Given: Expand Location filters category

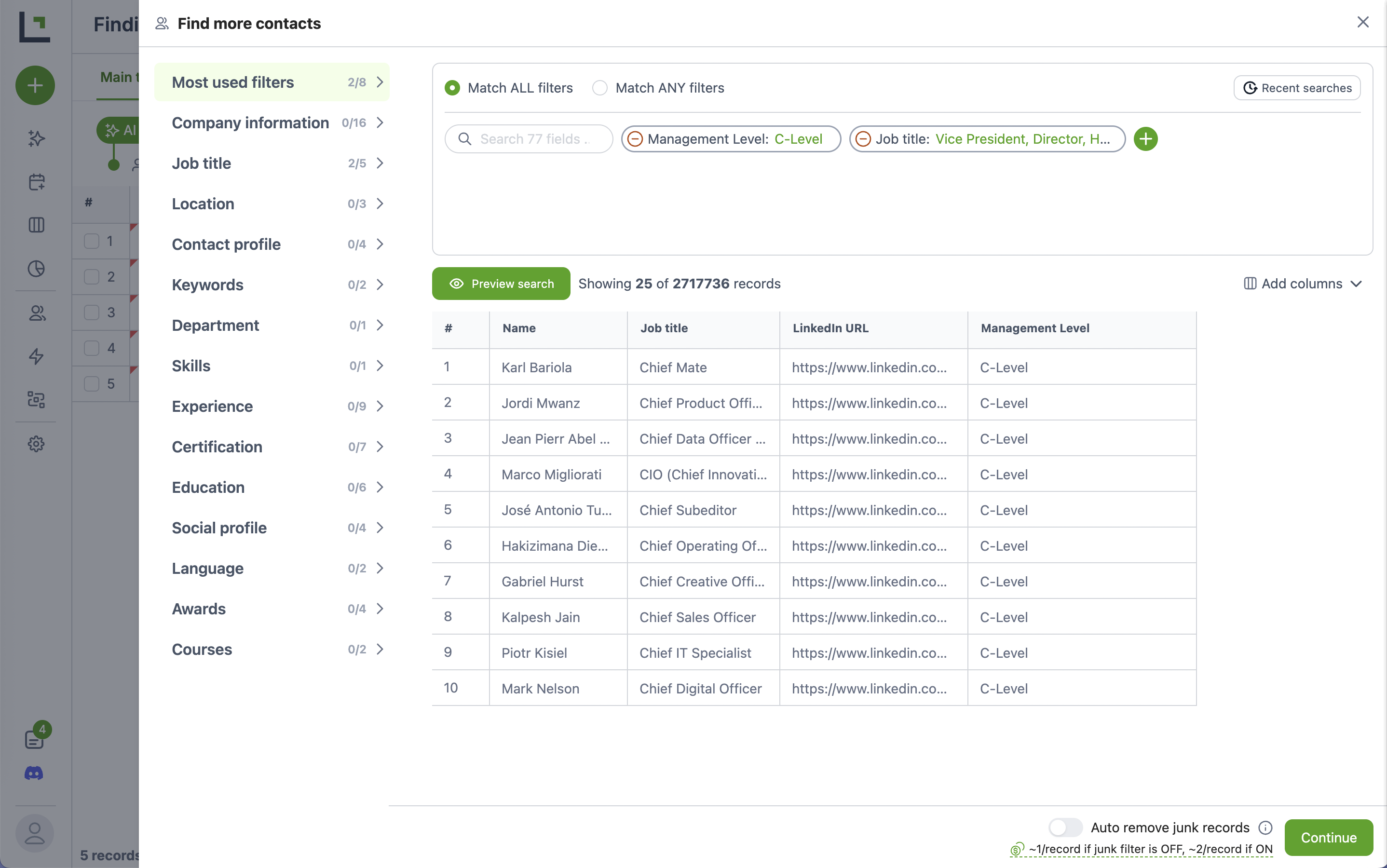Looking at the screenshot, I should click(272, 204).
